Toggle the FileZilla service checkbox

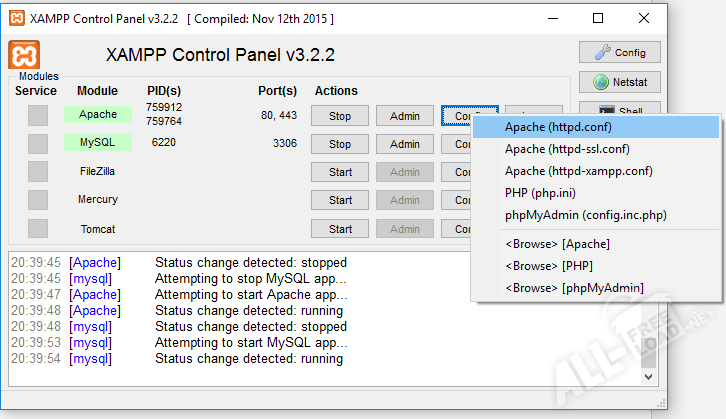click(38, 172)
